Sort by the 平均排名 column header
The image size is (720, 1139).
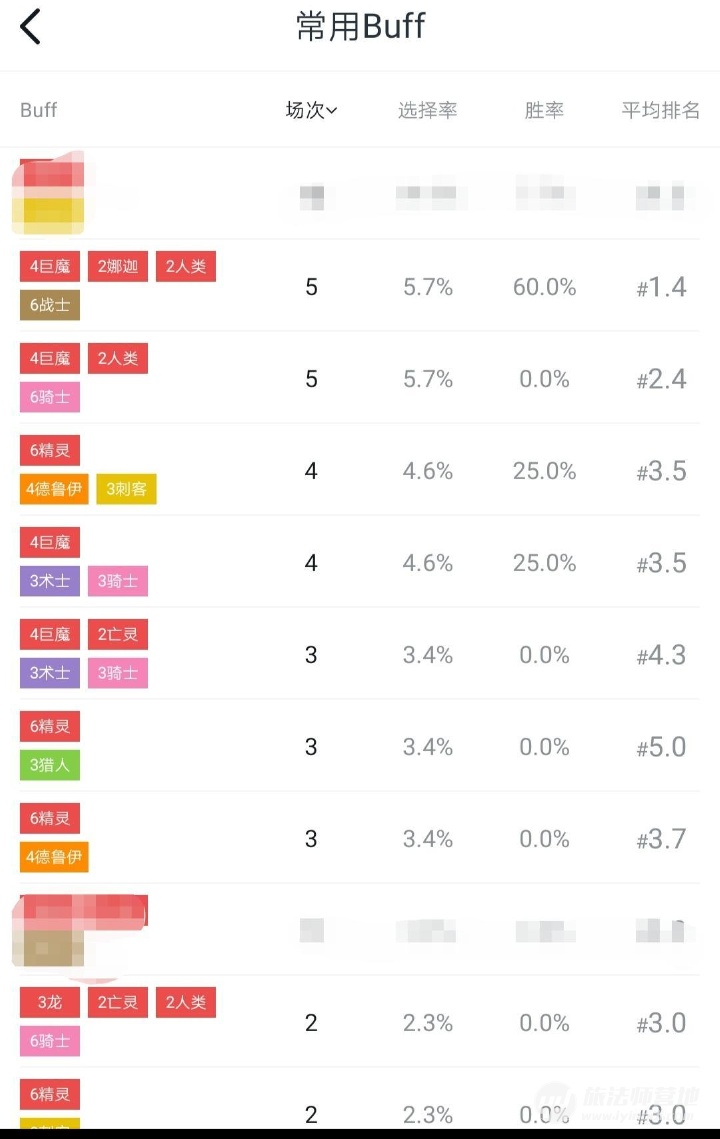660,110
